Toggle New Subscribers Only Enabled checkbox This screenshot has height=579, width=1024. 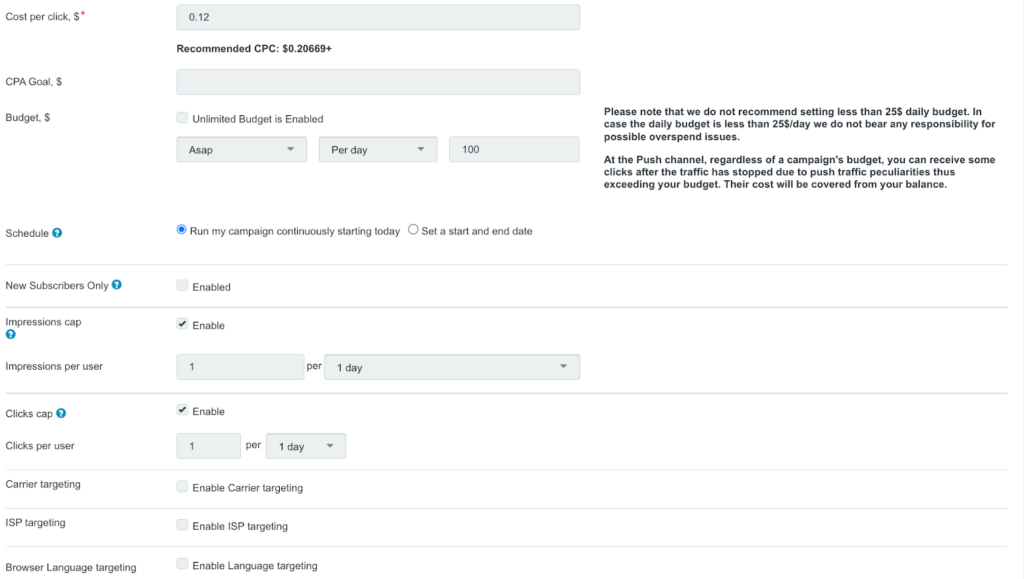(x=182, y=286)
